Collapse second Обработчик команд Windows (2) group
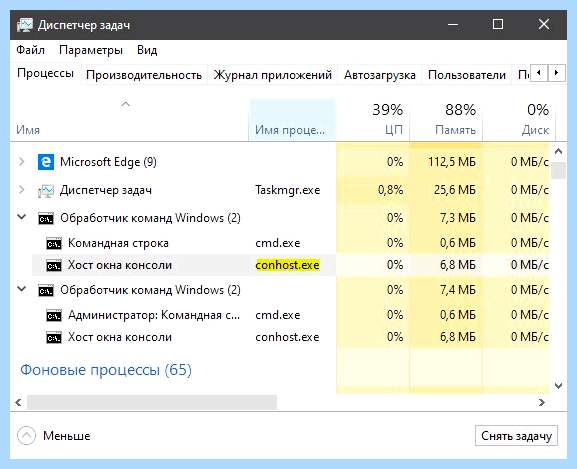Viewport: 577px width, 469px height. (22, 289)
